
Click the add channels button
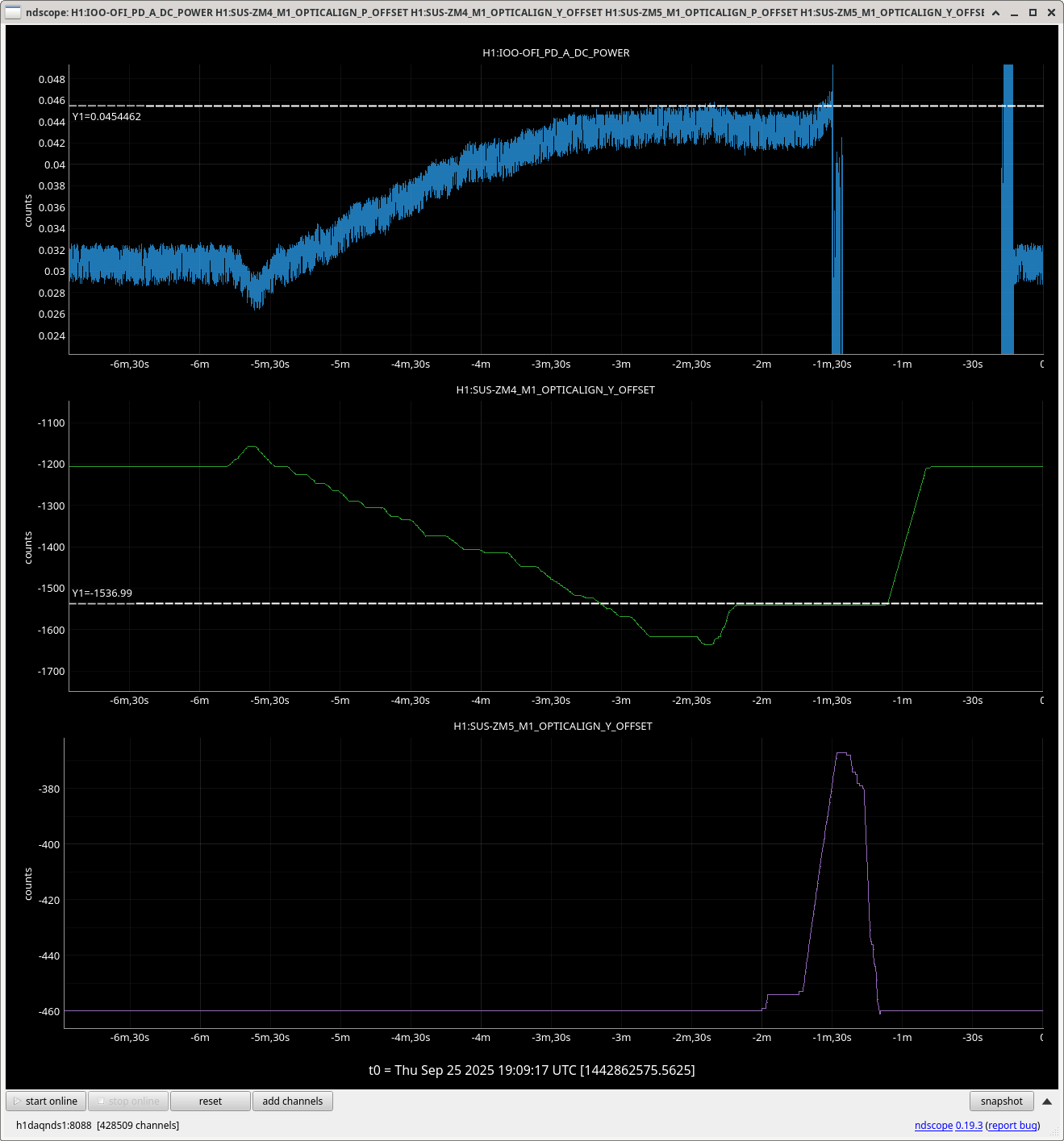(x=292, y=1101)
